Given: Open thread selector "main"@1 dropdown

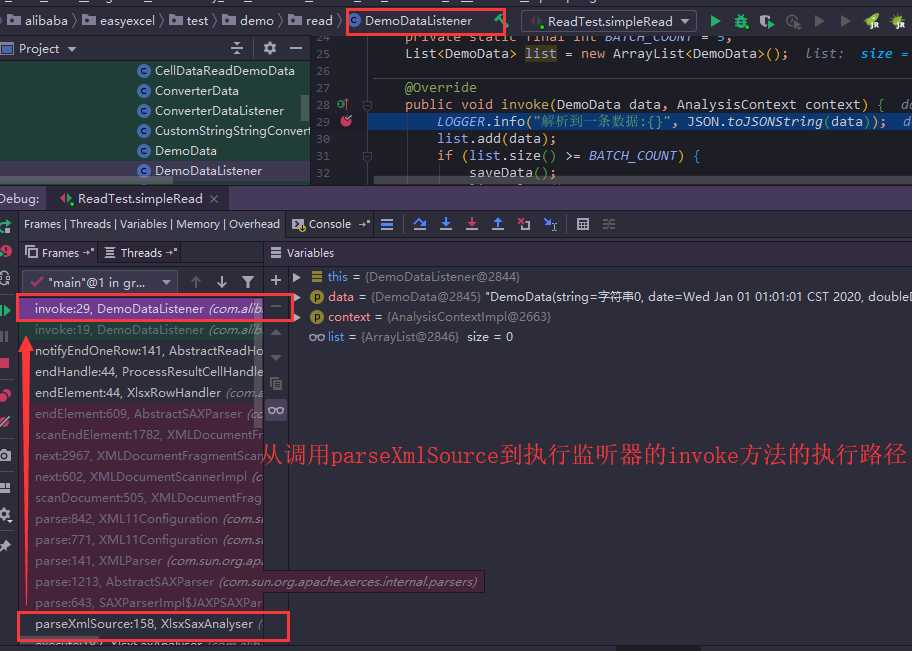Looking at the screenshot, I should (100, 282).
